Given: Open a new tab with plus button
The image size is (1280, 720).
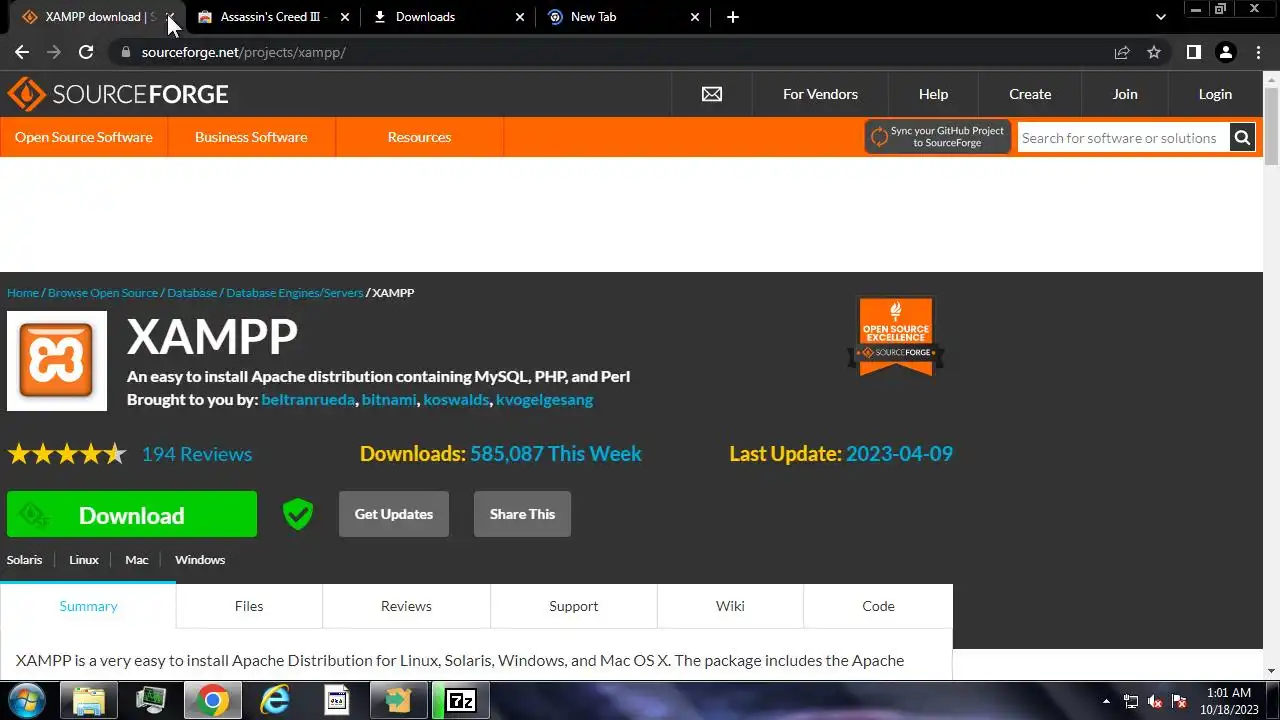Looking at the screenshot, I should [x=733, y=17].
